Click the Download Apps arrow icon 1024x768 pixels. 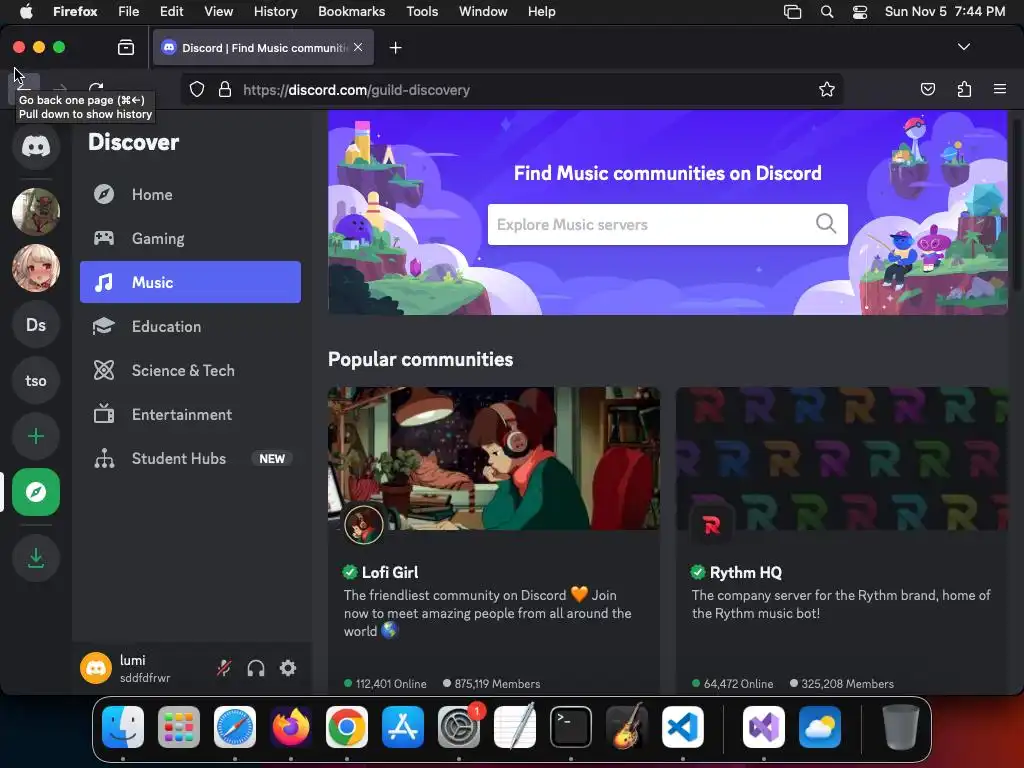36,558
